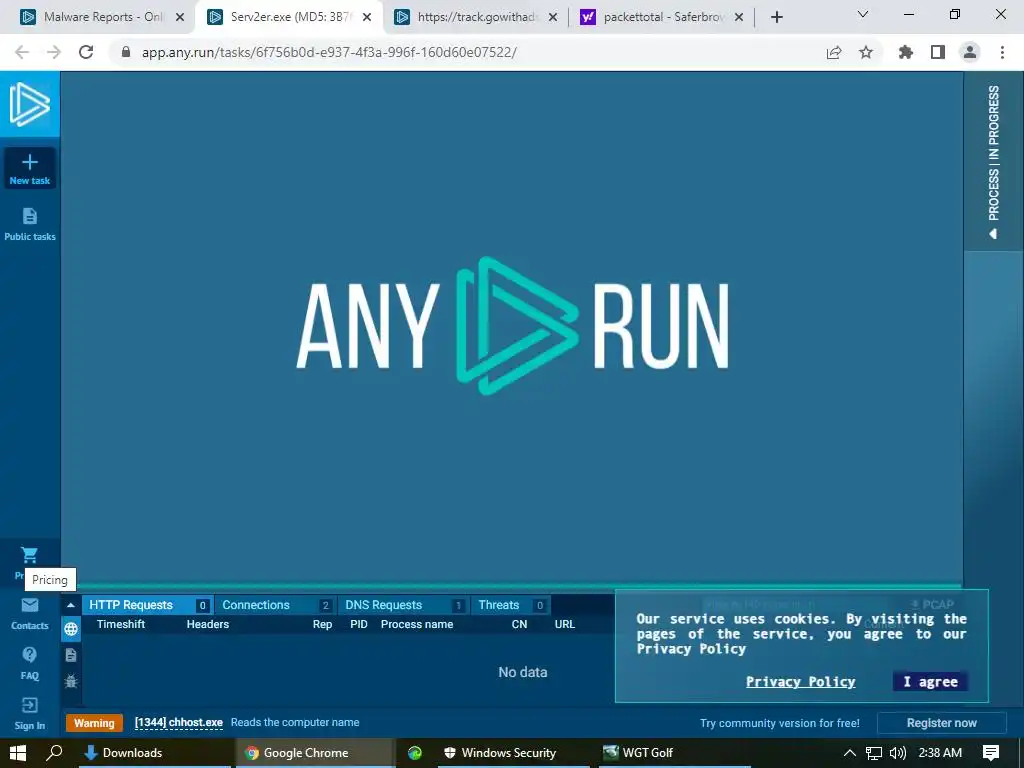Screen dimensions: 1024x768
Task: Click the Process name column header
Action: pos(417,624)
